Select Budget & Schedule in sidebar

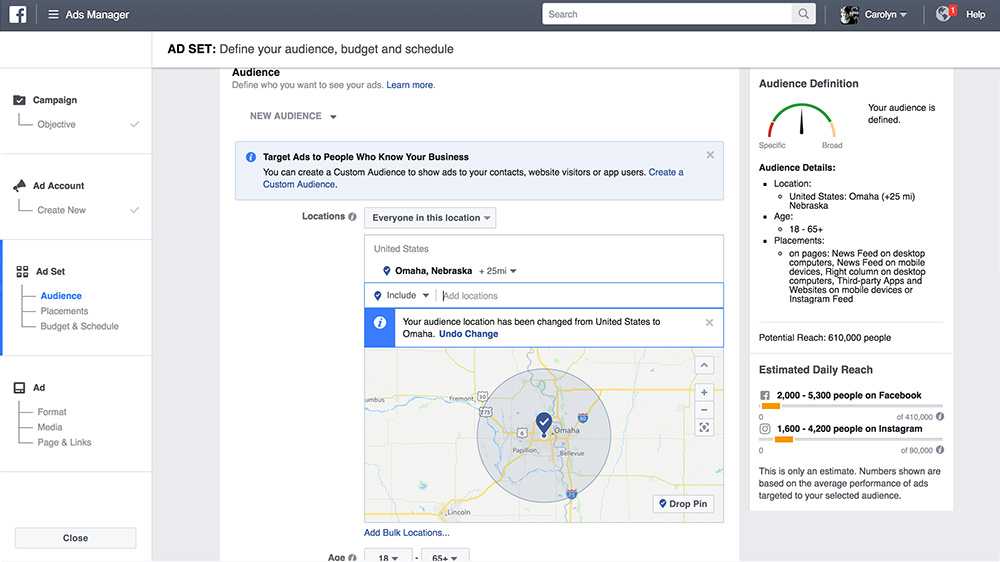[80, 327]
